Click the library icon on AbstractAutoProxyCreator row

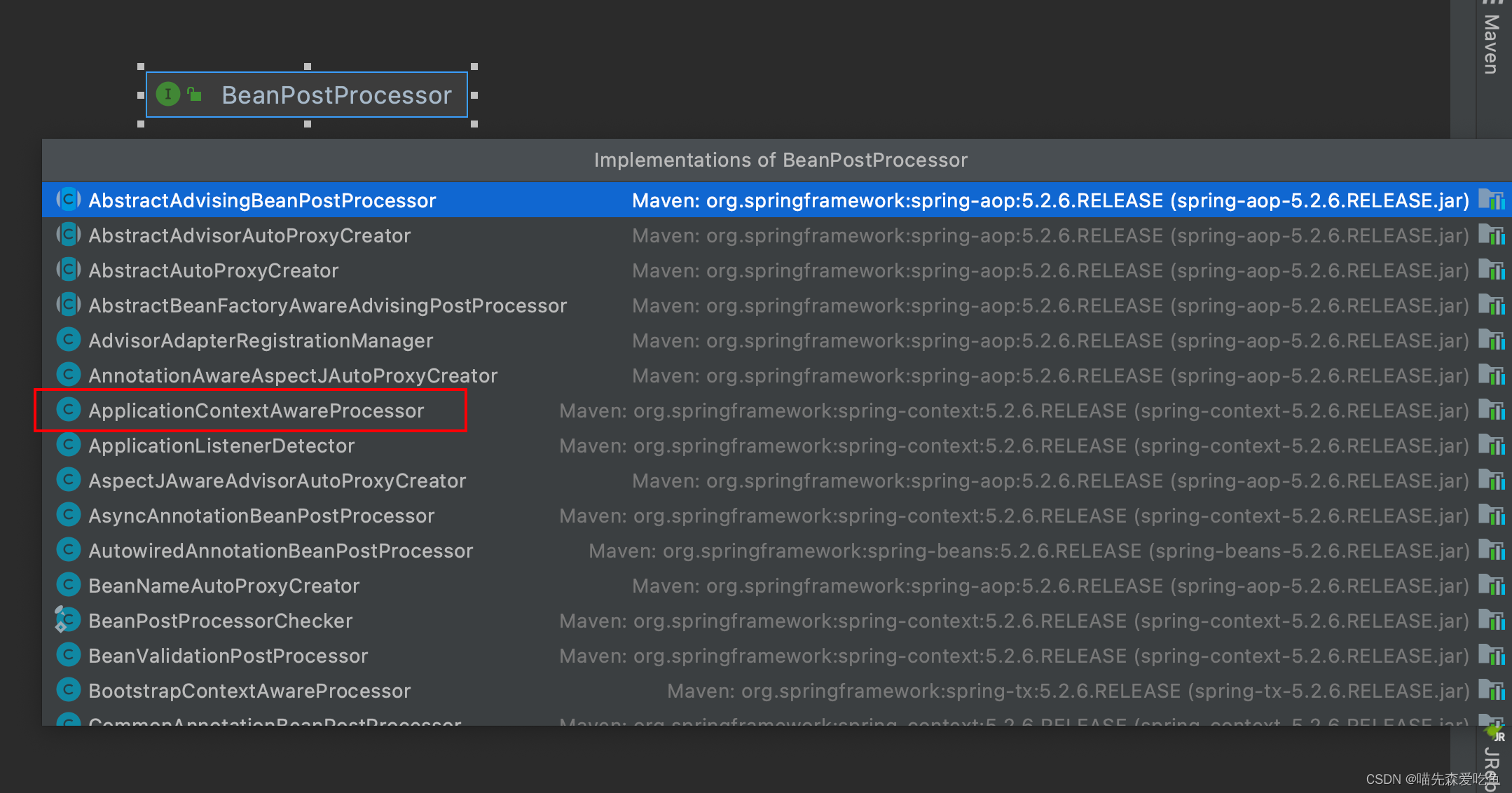coord(1492,270)
